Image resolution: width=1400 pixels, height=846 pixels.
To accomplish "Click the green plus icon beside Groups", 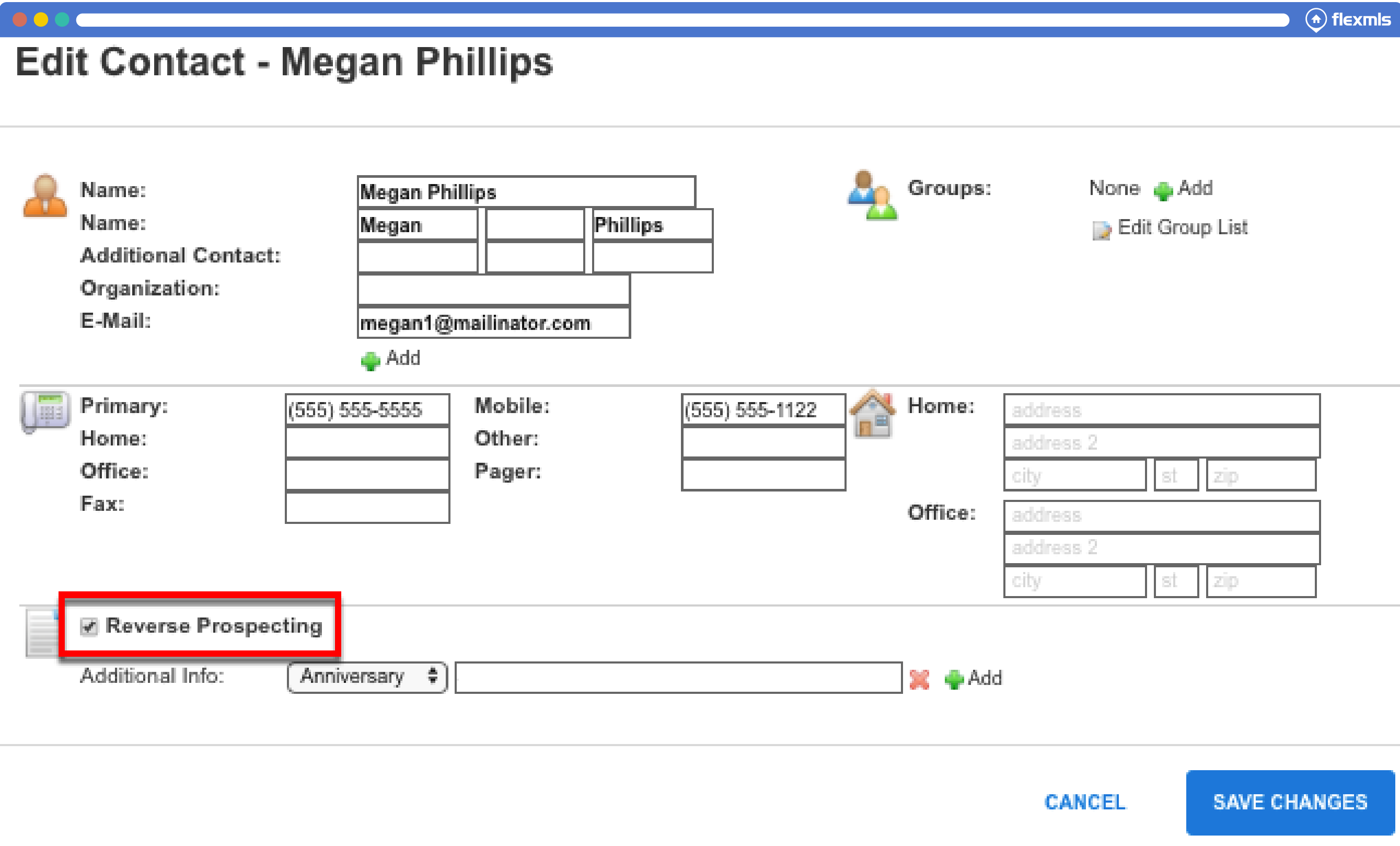I will pyautogui.click(x=1163, y=190).
